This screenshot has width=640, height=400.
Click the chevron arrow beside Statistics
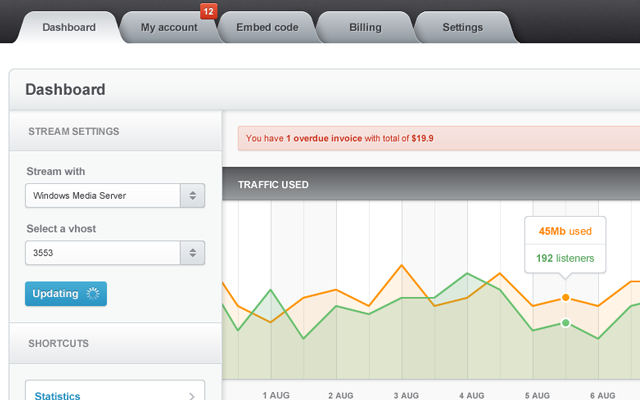(190, 396)
